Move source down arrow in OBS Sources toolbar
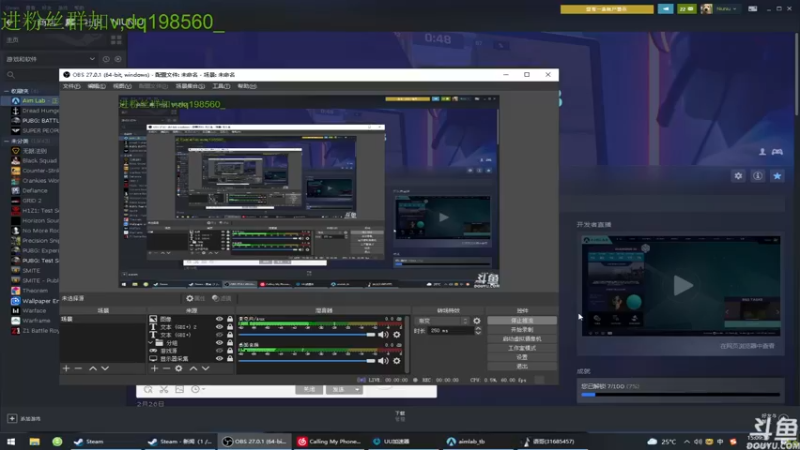The image size is (800, 450). click(206, 368)
